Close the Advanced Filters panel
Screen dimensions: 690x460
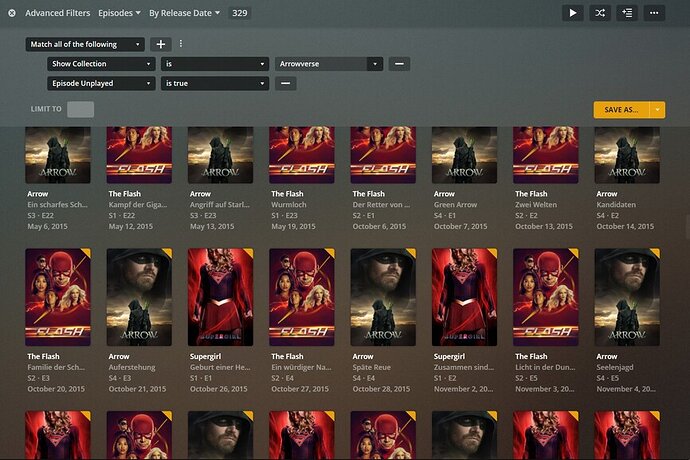[x=12, y=13]
